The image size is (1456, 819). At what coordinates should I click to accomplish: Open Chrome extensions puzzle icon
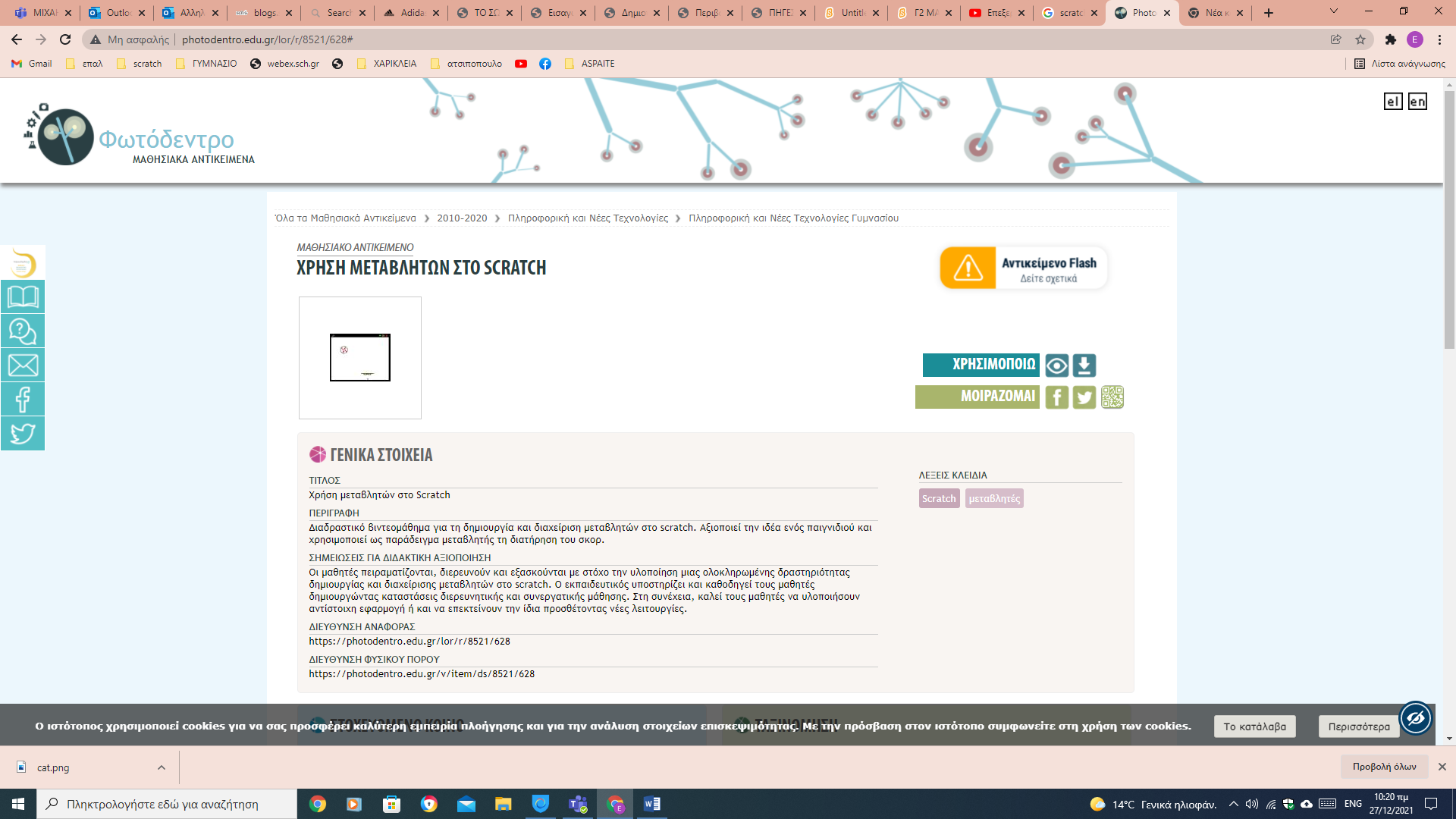1390,39
